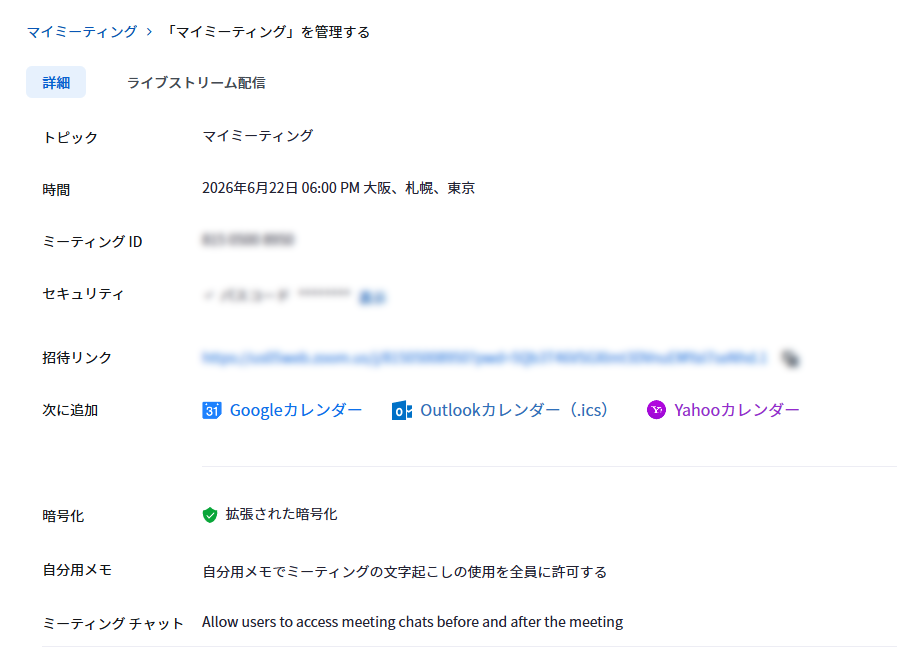Add meeting via Googleカレンダー link text
This screenshot has height=648, width=897.
[296, 410]
